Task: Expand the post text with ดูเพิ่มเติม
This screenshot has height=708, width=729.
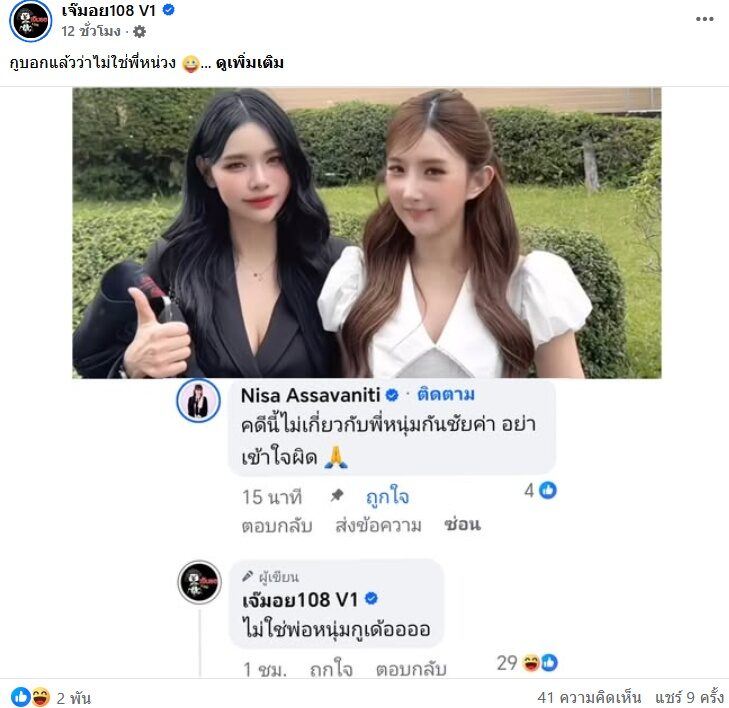Action: tap(250, 63)
